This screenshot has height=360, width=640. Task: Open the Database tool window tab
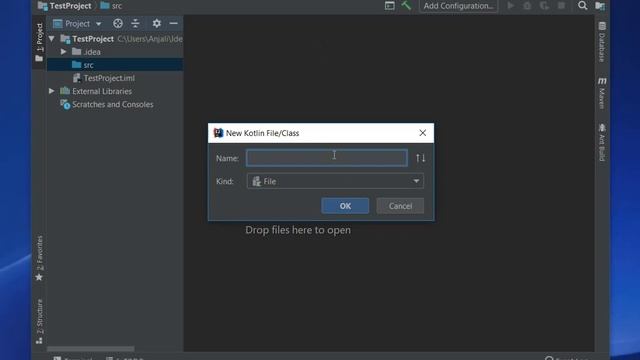(x=602, y=42)
